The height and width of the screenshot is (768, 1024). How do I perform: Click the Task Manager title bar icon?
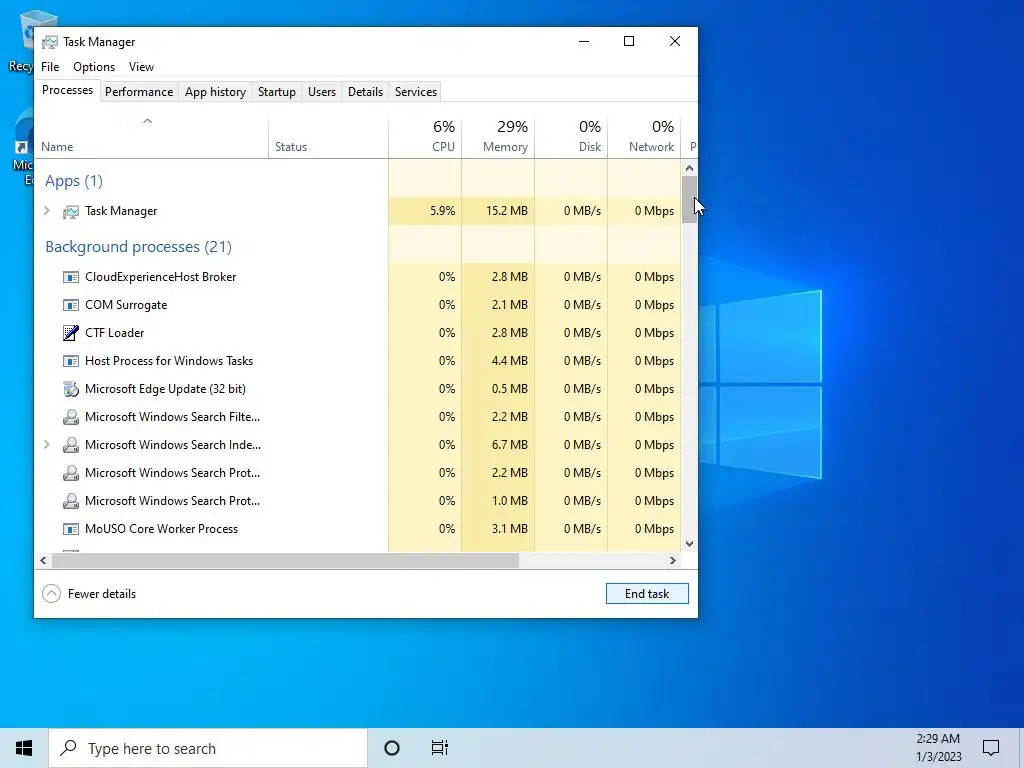(x=49, y=42)
